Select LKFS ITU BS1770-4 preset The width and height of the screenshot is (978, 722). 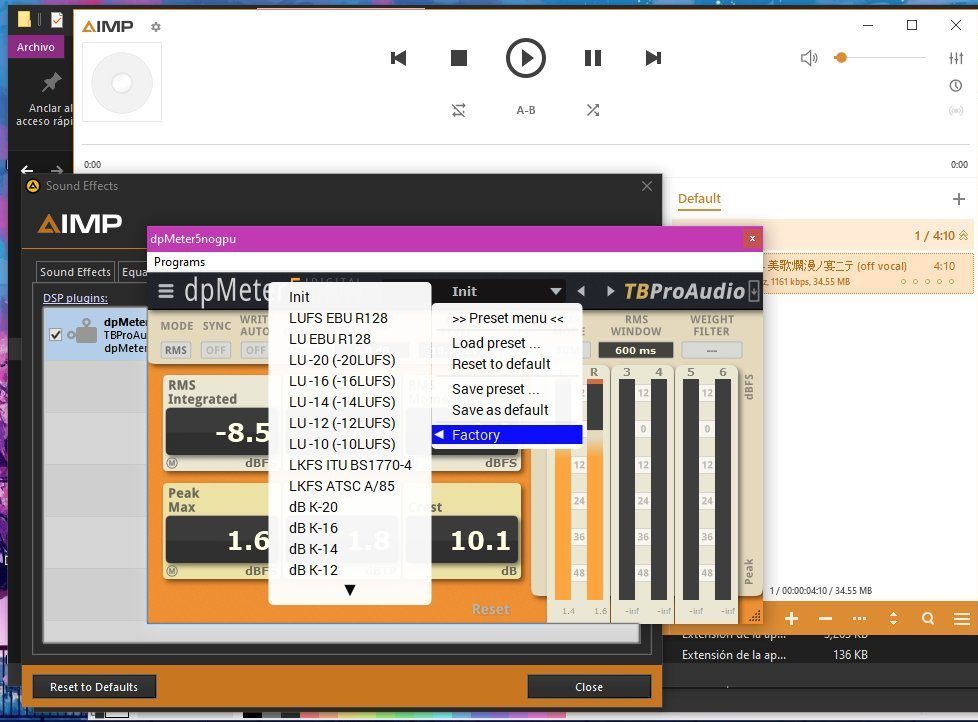point(350,465)
